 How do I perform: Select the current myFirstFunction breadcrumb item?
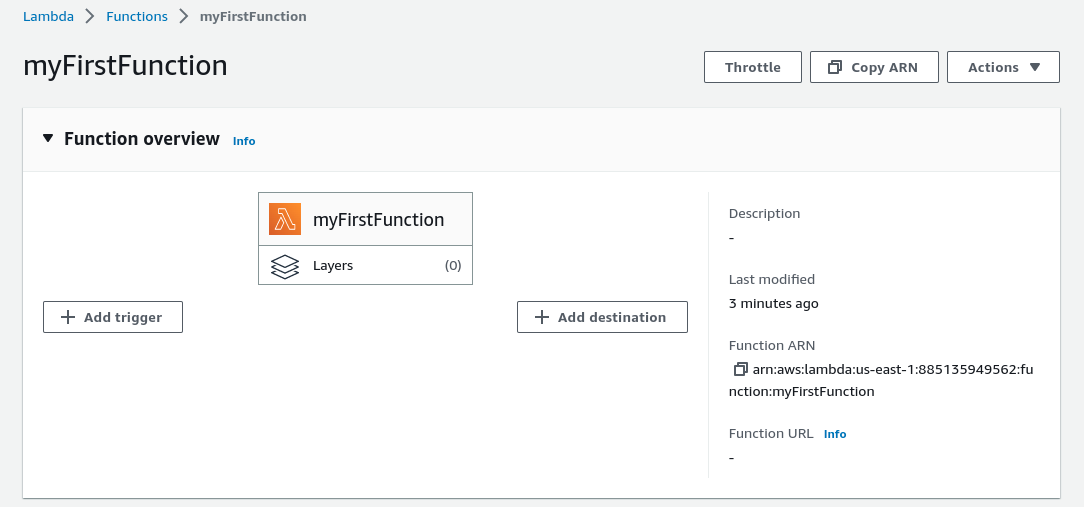253,17
